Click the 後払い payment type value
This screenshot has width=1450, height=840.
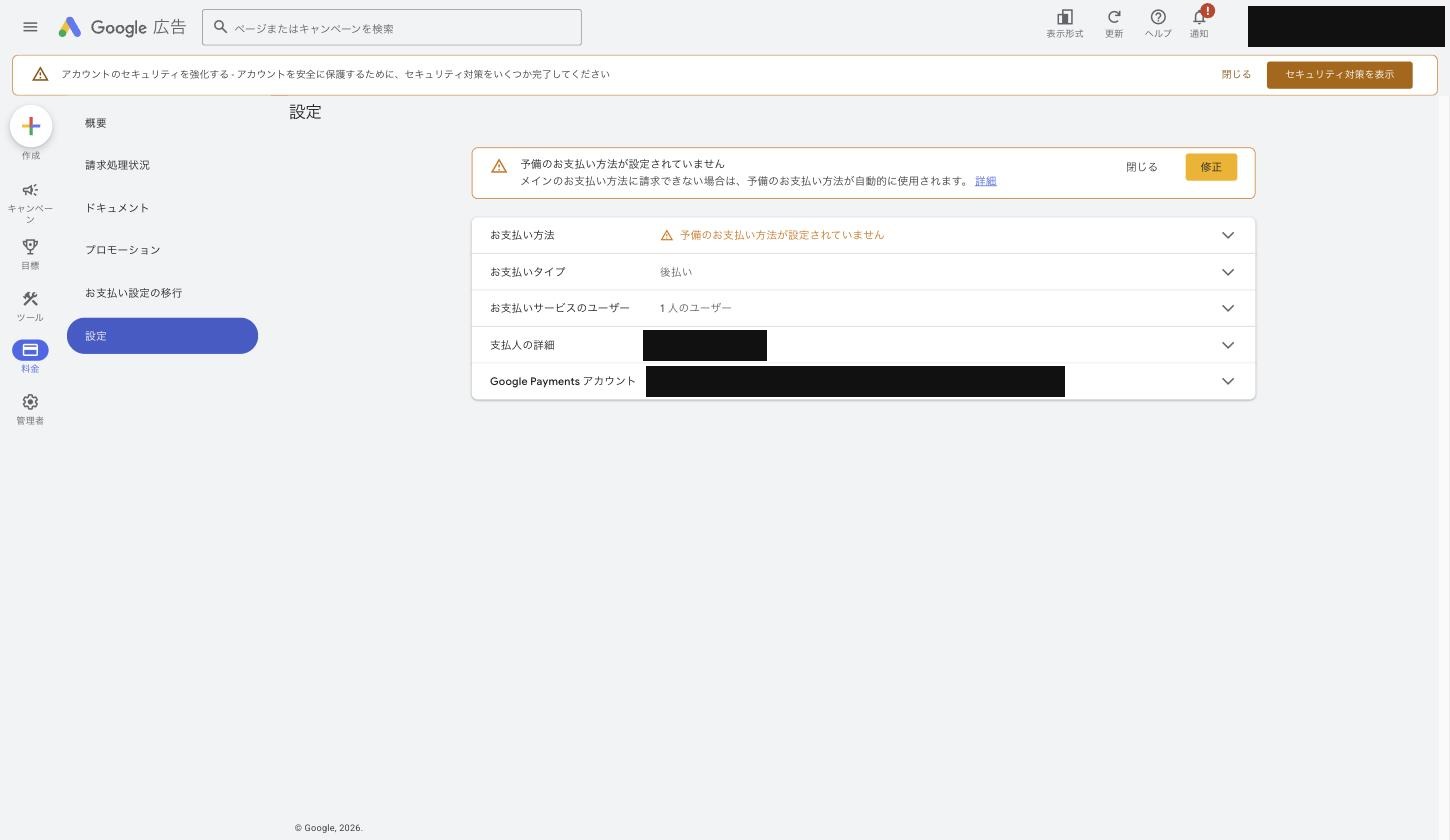pyautogui.click(x=676, y=272)
